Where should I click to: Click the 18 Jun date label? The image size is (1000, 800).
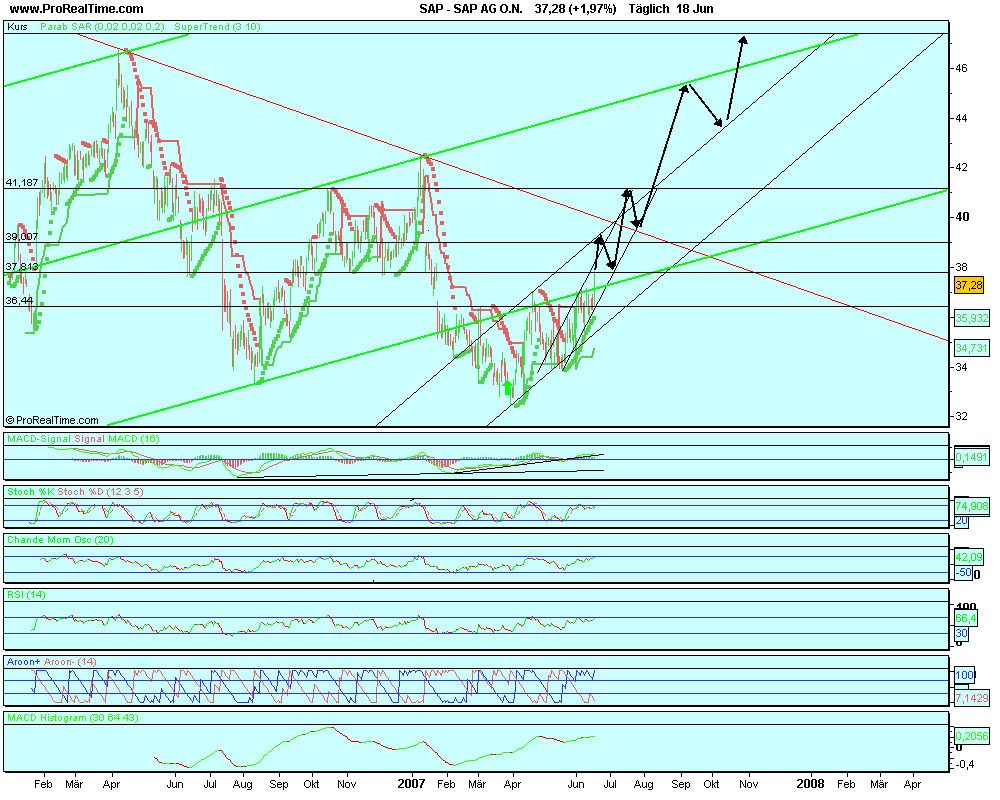pyautogui.click(x=695, y=9)
